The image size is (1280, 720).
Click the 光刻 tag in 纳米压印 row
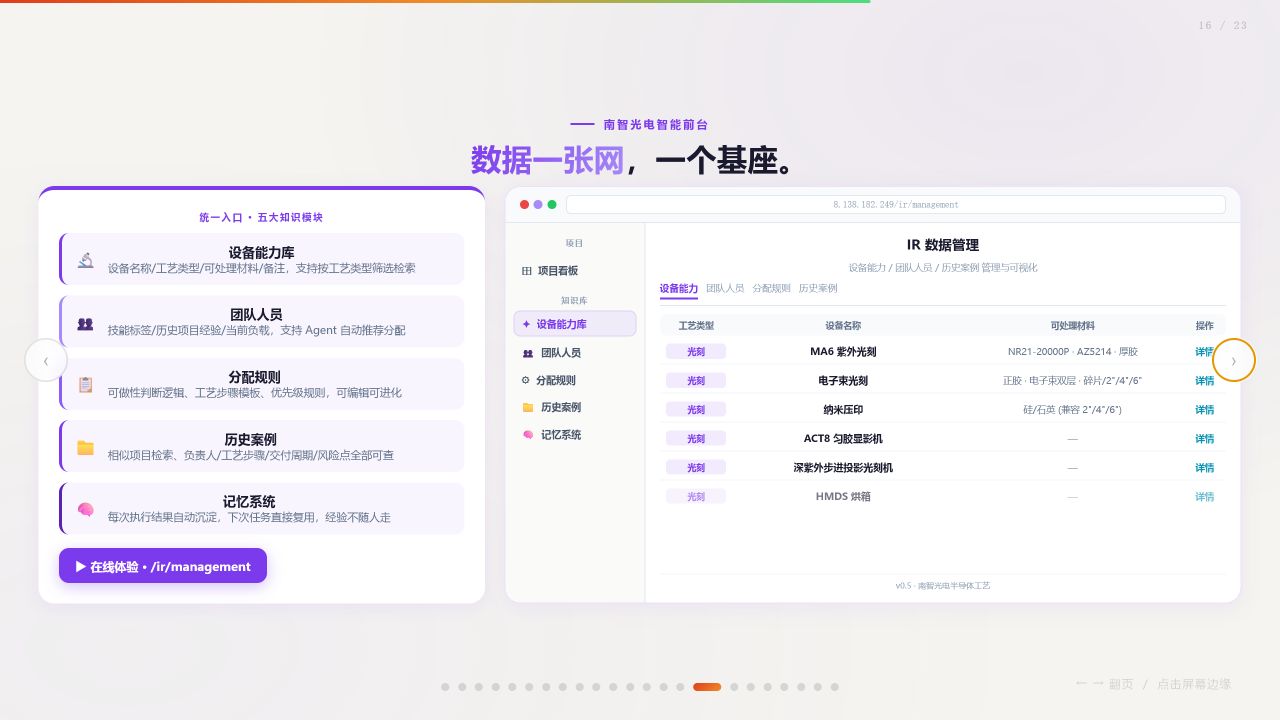point(696,410)
